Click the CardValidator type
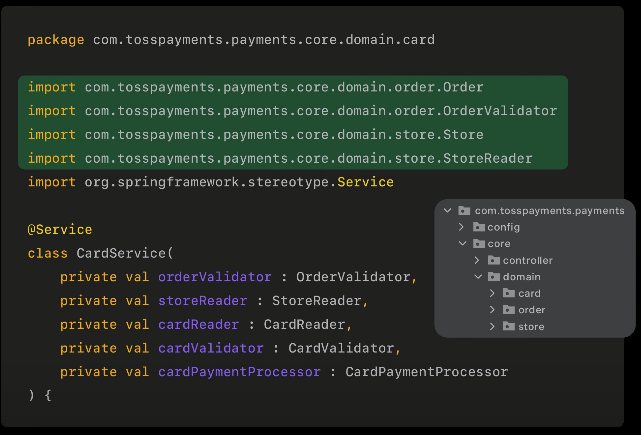Screen dimensions: 641x435 click(341, 348)
